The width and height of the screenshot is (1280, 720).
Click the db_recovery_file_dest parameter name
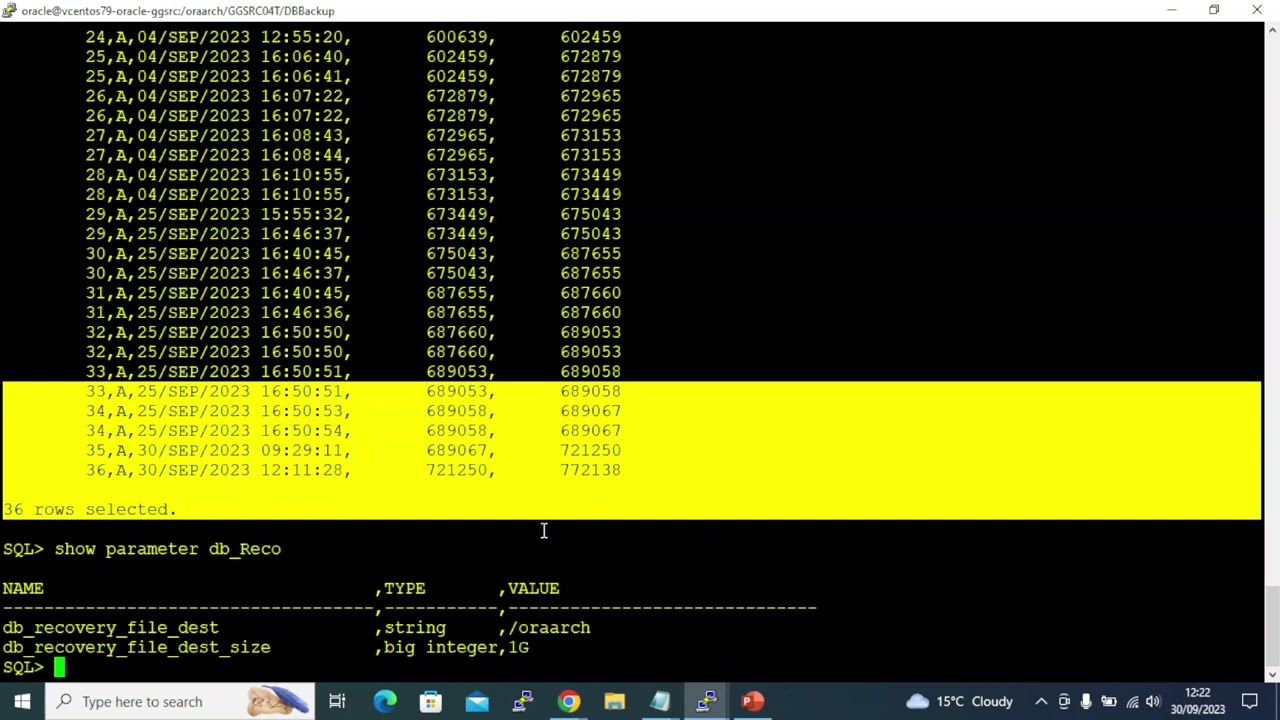coord(110,628)
